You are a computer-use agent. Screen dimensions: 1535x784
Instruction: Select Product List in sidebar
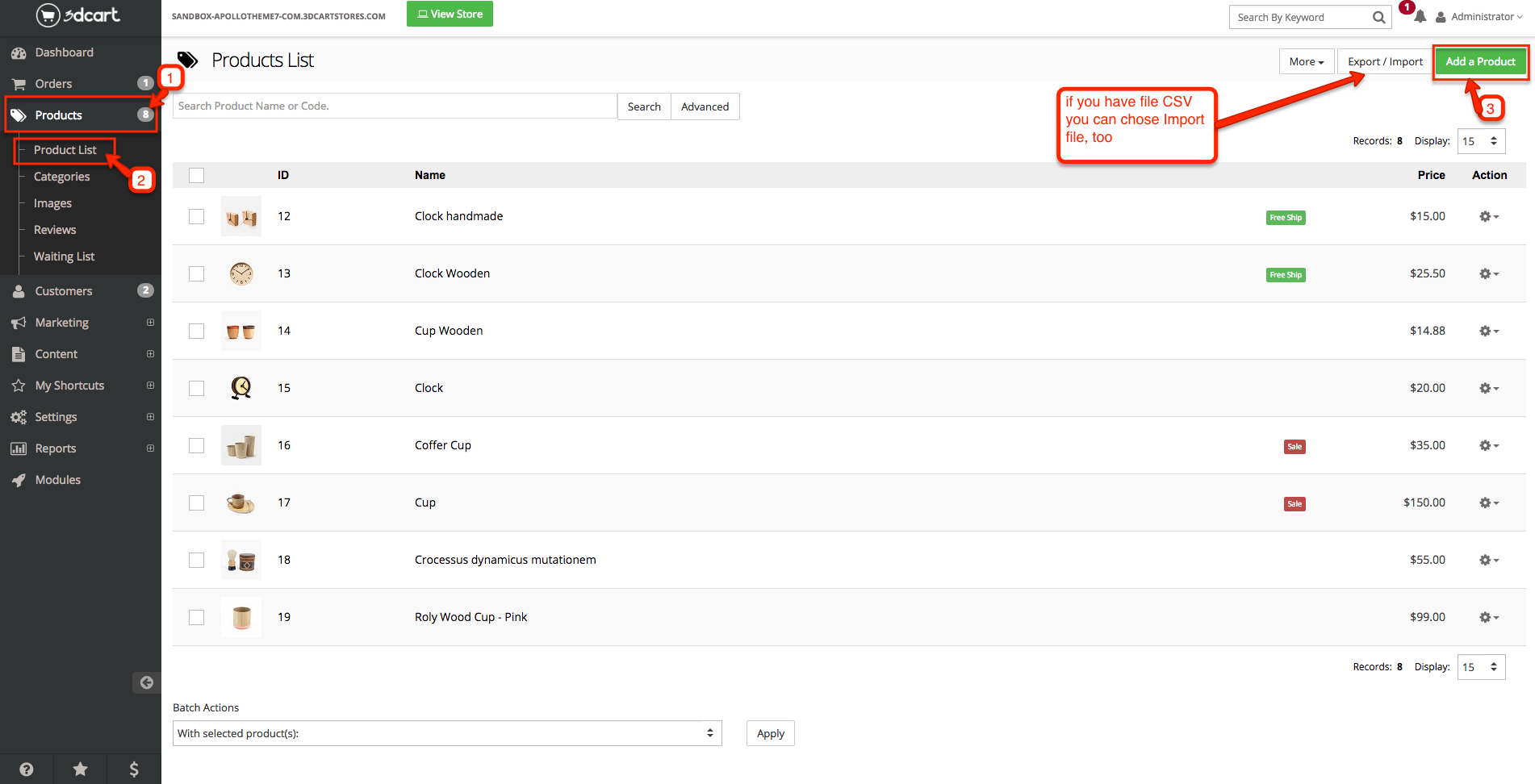click(x=65, y=150)
